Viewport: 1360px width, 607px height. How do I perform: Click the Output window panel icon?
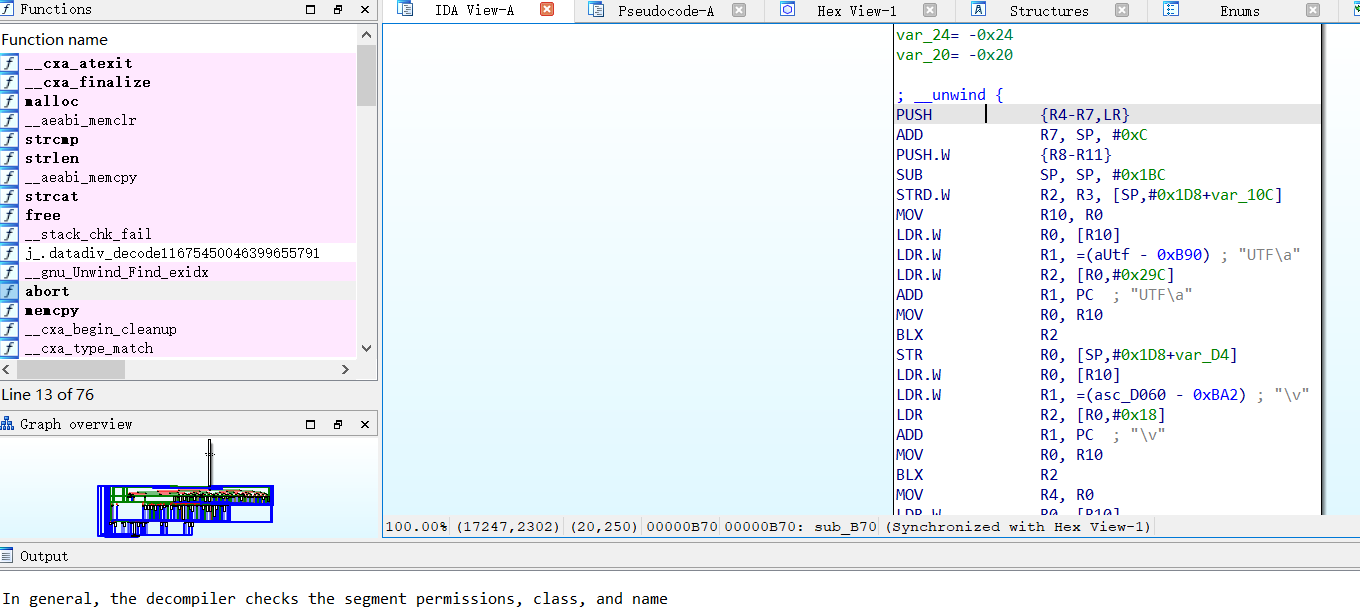(x=8, y=556)
